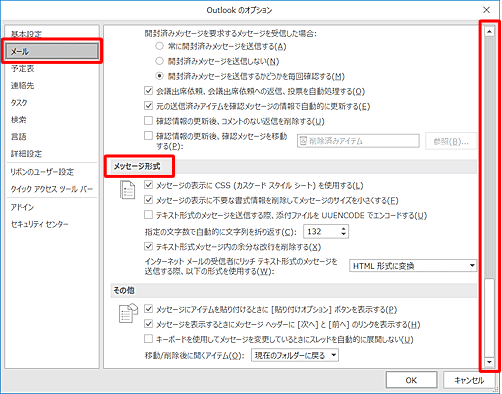The image size is (502, 394).
Task: Increase the wrap character count spinner
Action: point(344,229)
